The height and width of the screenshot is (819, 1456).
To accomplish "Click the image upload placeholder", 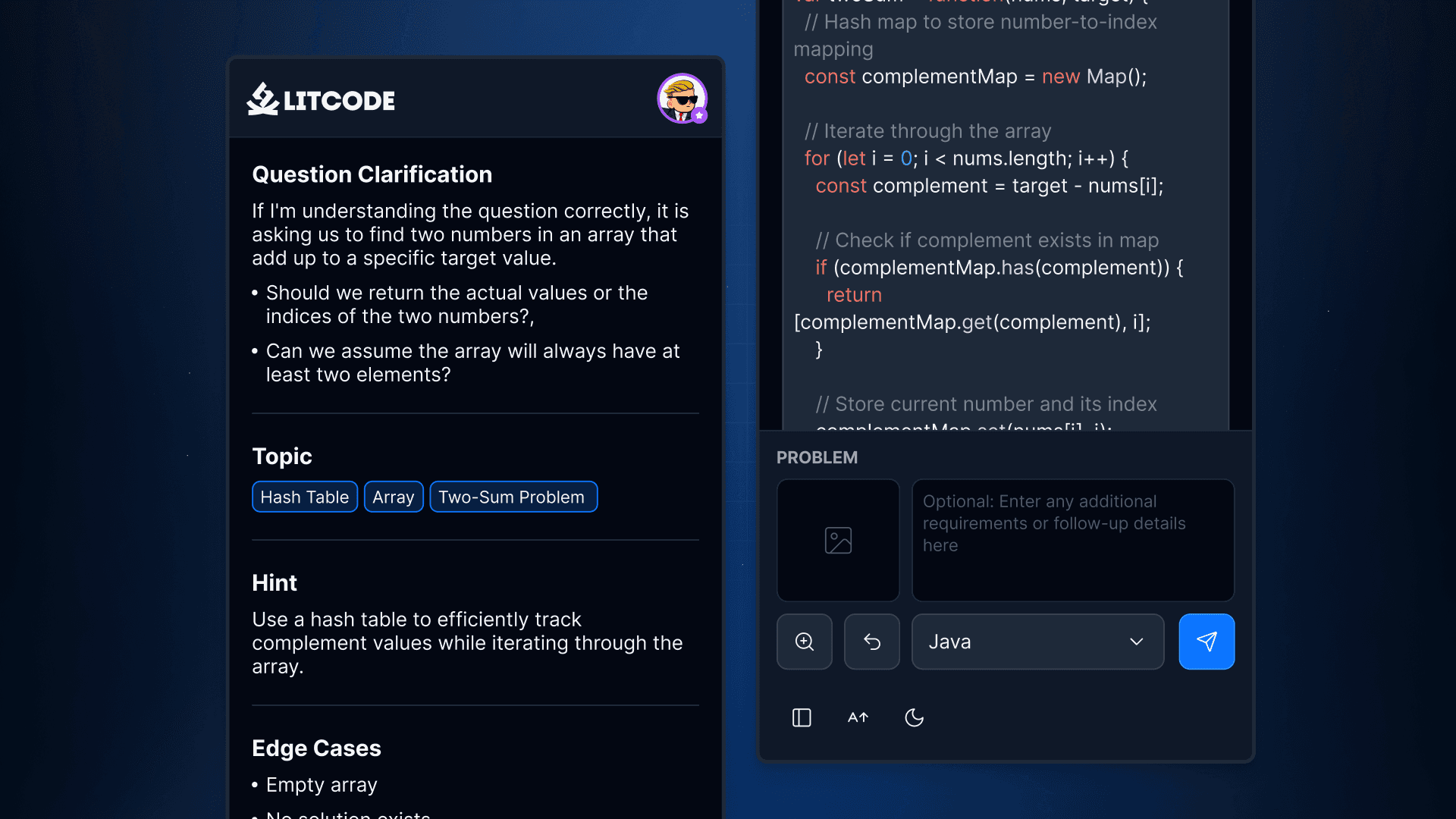I will [838, 540].
